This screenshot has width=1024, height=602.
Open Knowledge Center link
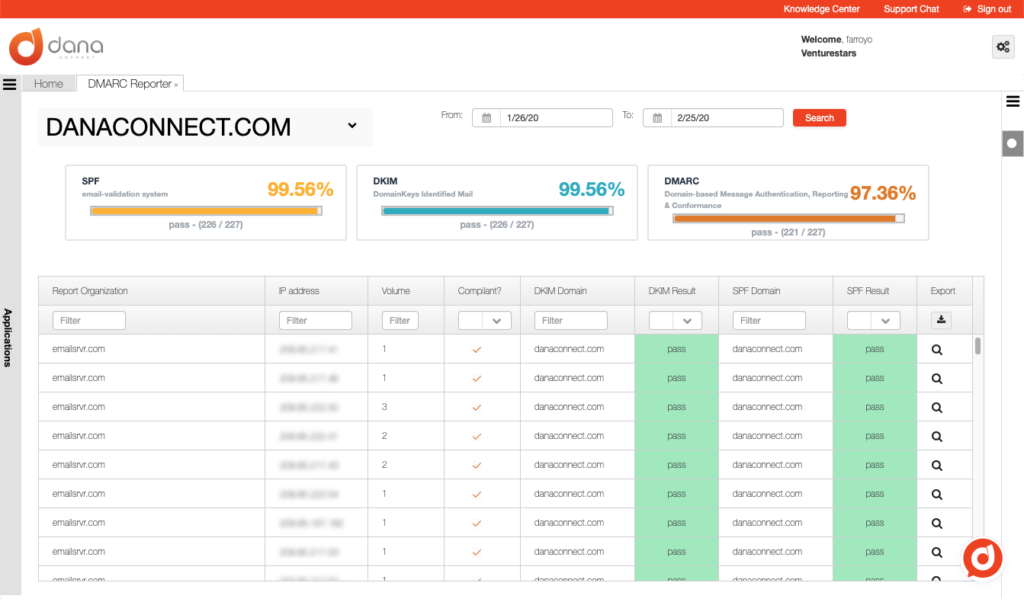click(822, 9)
